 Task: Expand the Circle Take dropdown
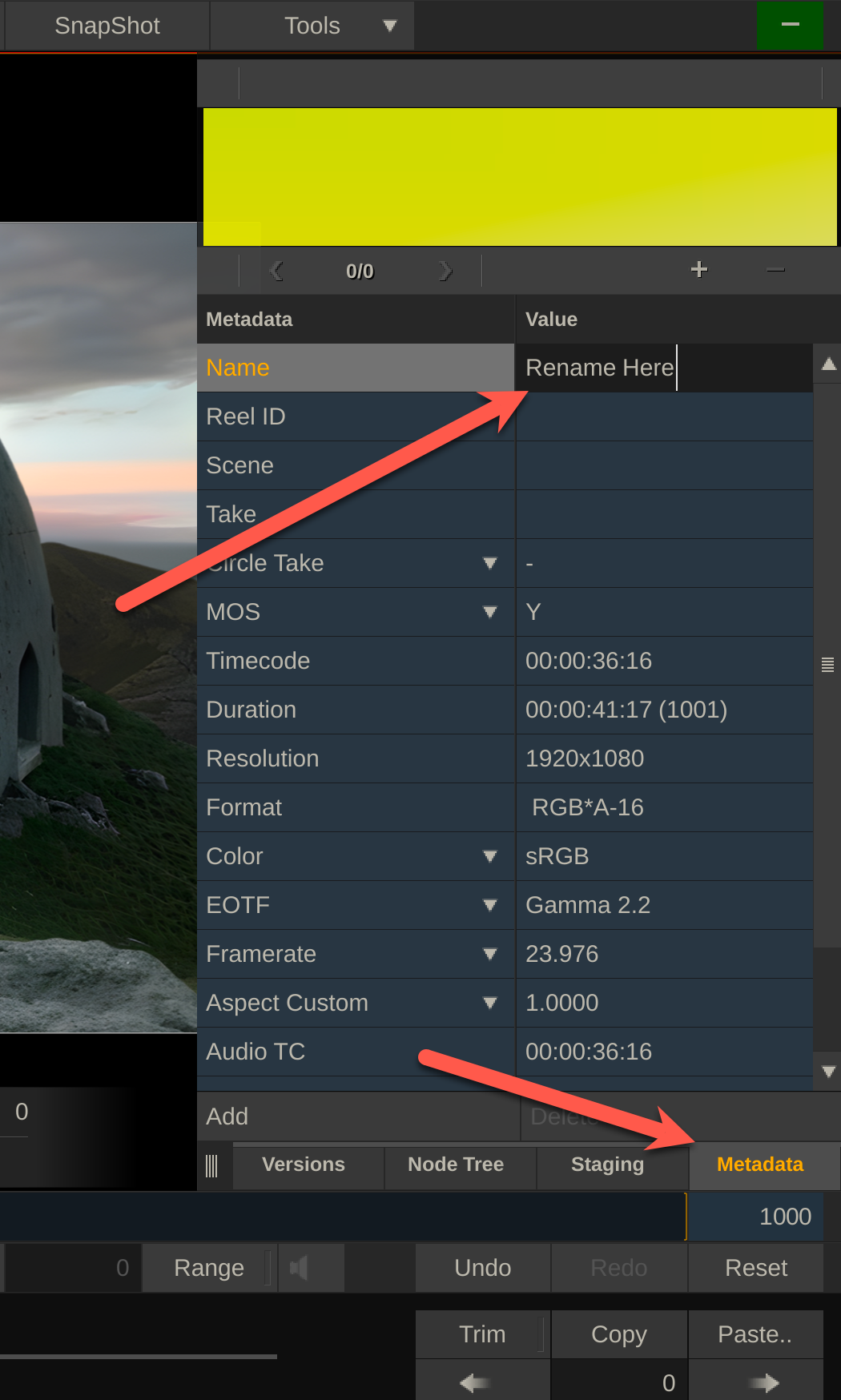[490, 563]
